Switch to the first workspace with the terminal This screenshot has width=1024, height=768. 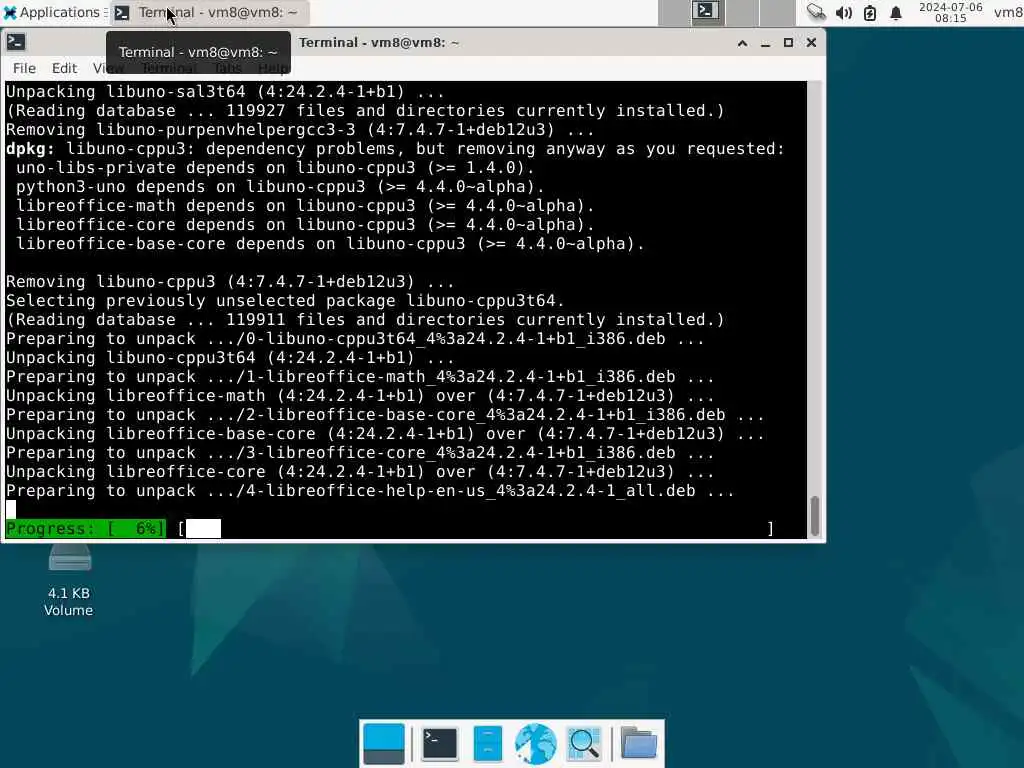coord(707,12)
